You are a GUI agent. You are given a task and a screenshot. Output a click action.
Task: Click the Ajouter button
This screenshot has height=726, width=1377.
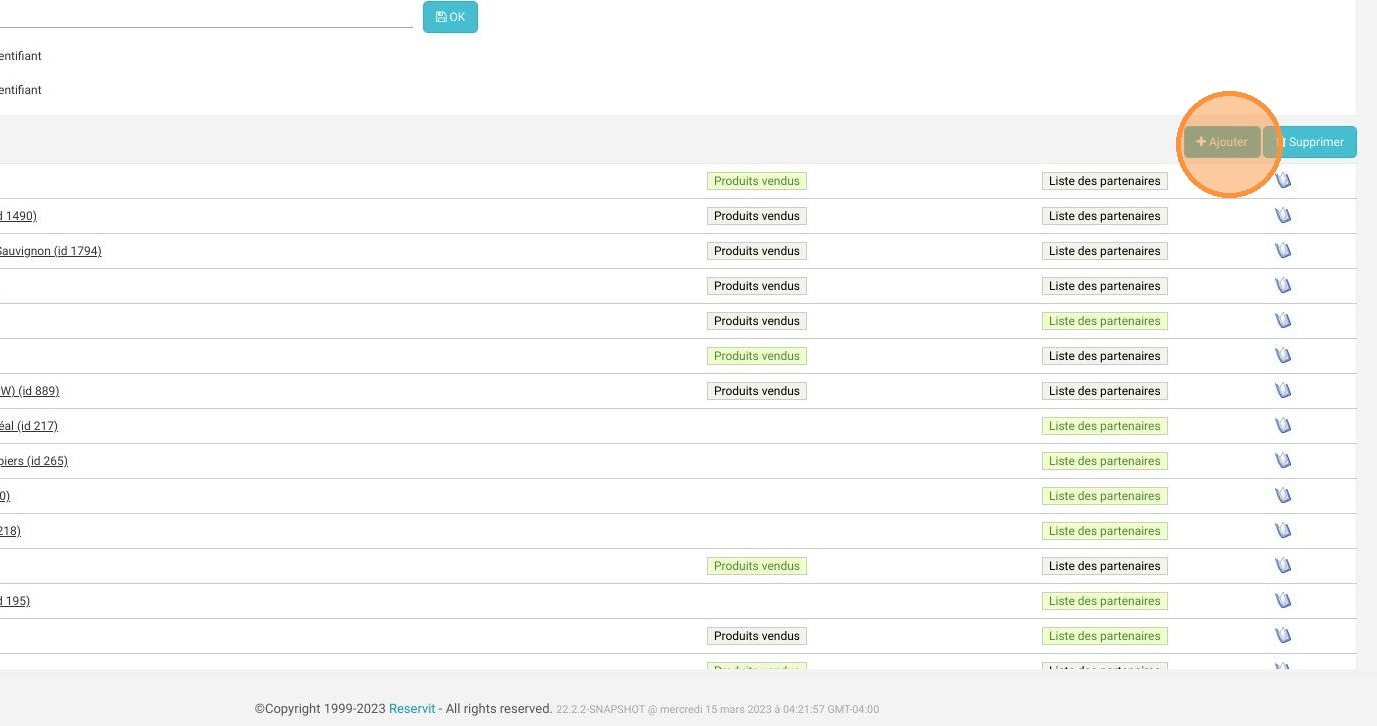tap(1222, 142)
